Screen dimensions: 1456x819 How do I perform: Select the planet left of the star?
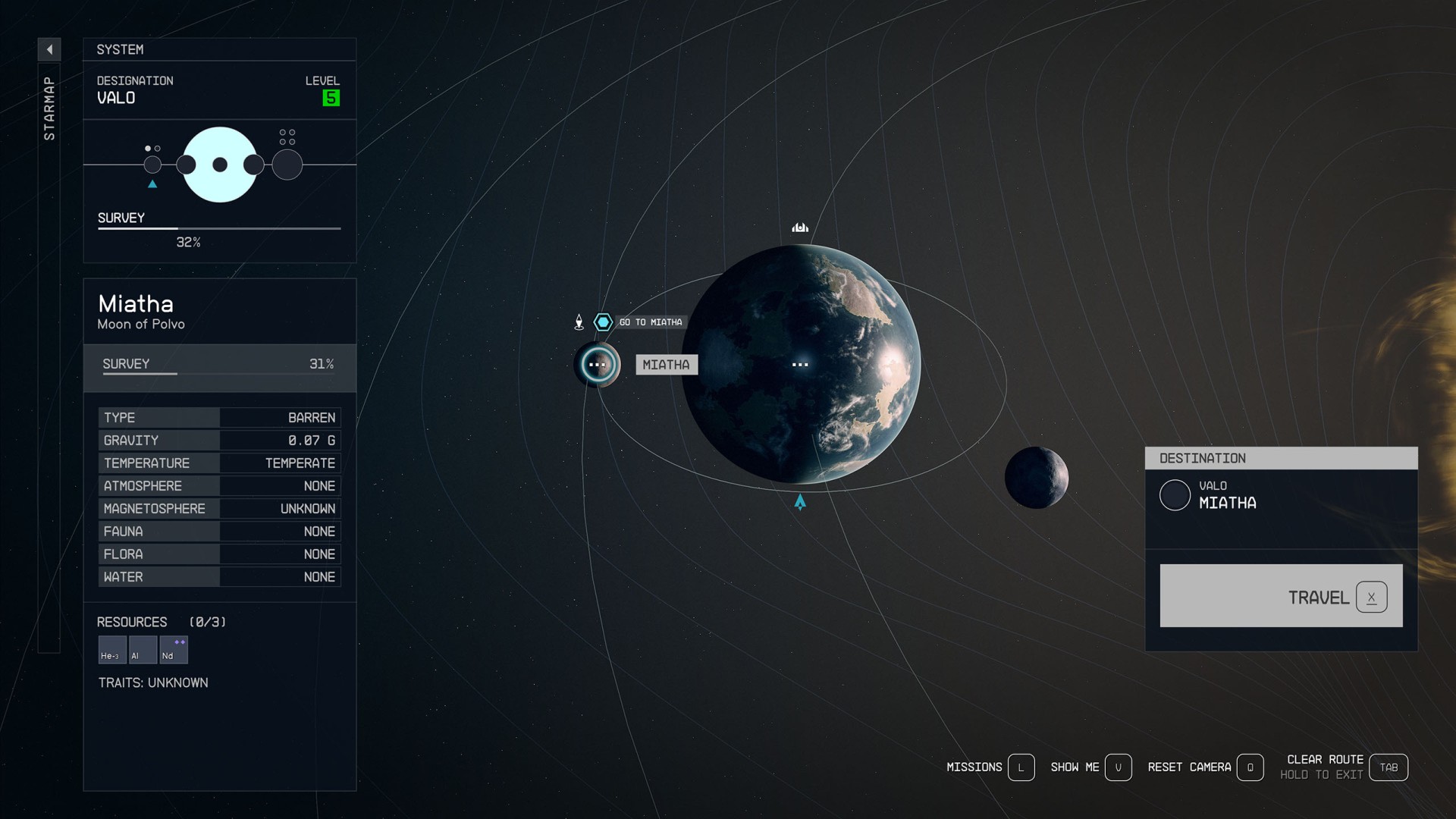[186, 165]
